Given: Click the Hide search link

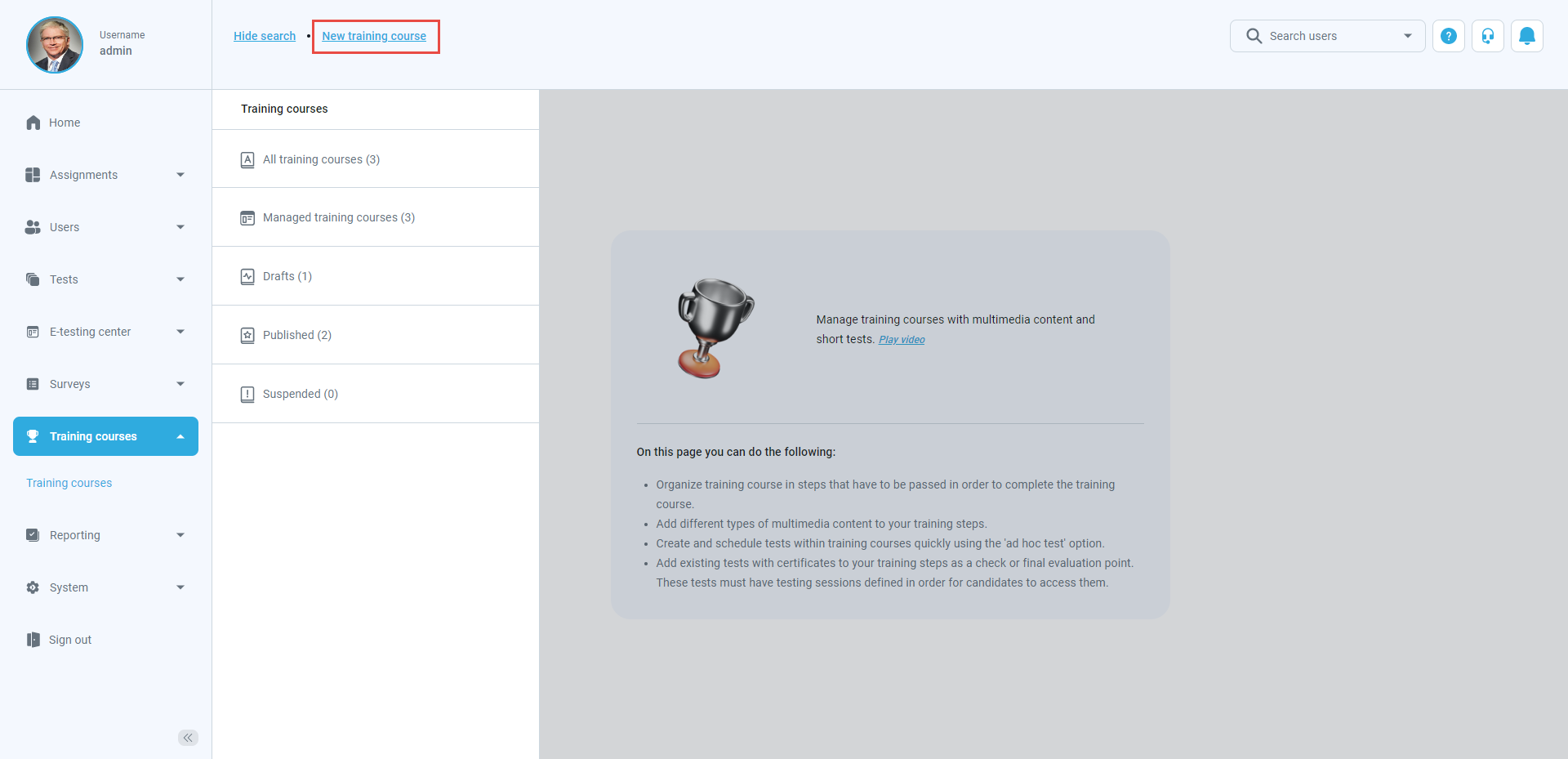Looking at the screenshot, I should [265, 36].
